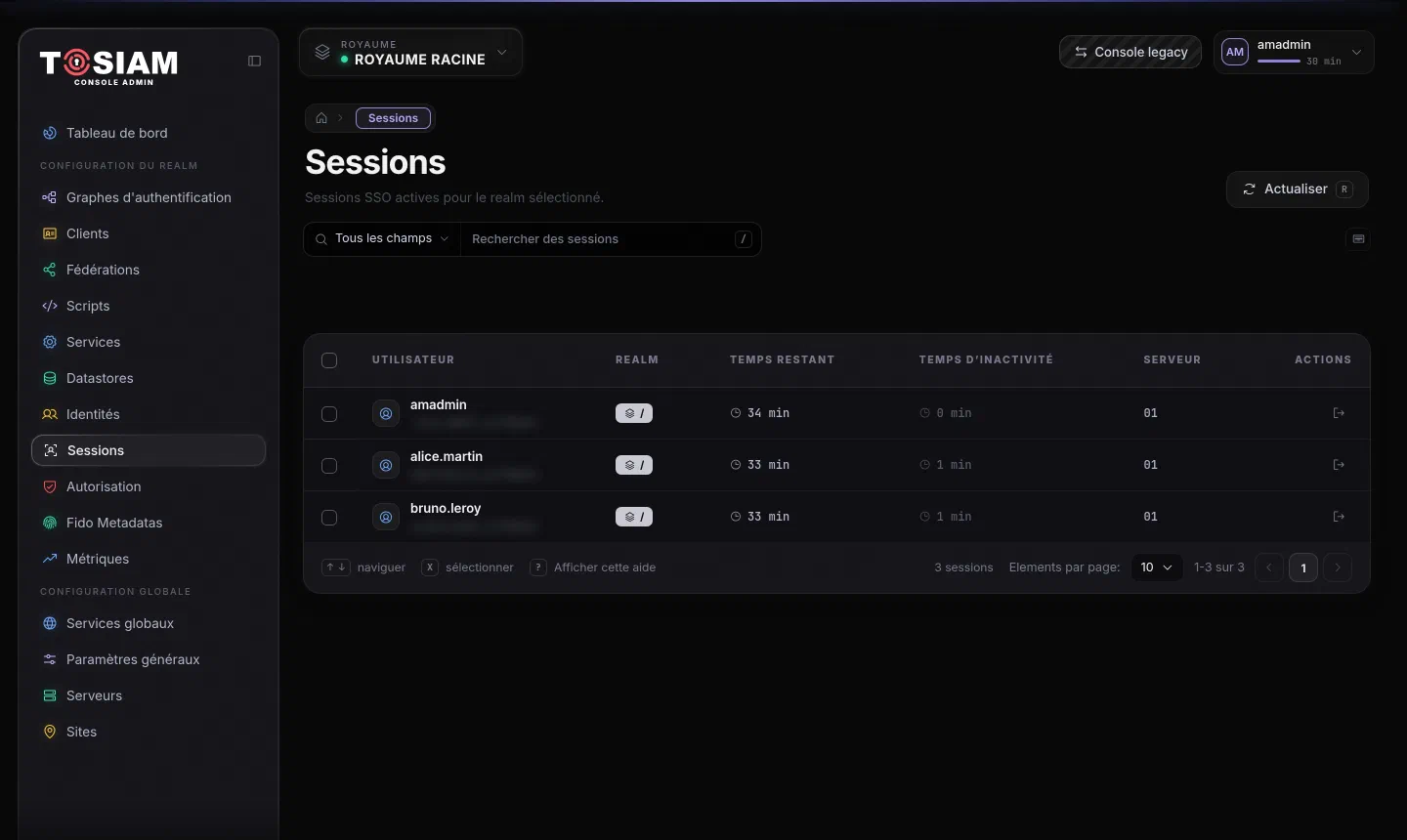Expand the Royaume Racine realm selector

[x=410, y=52]
